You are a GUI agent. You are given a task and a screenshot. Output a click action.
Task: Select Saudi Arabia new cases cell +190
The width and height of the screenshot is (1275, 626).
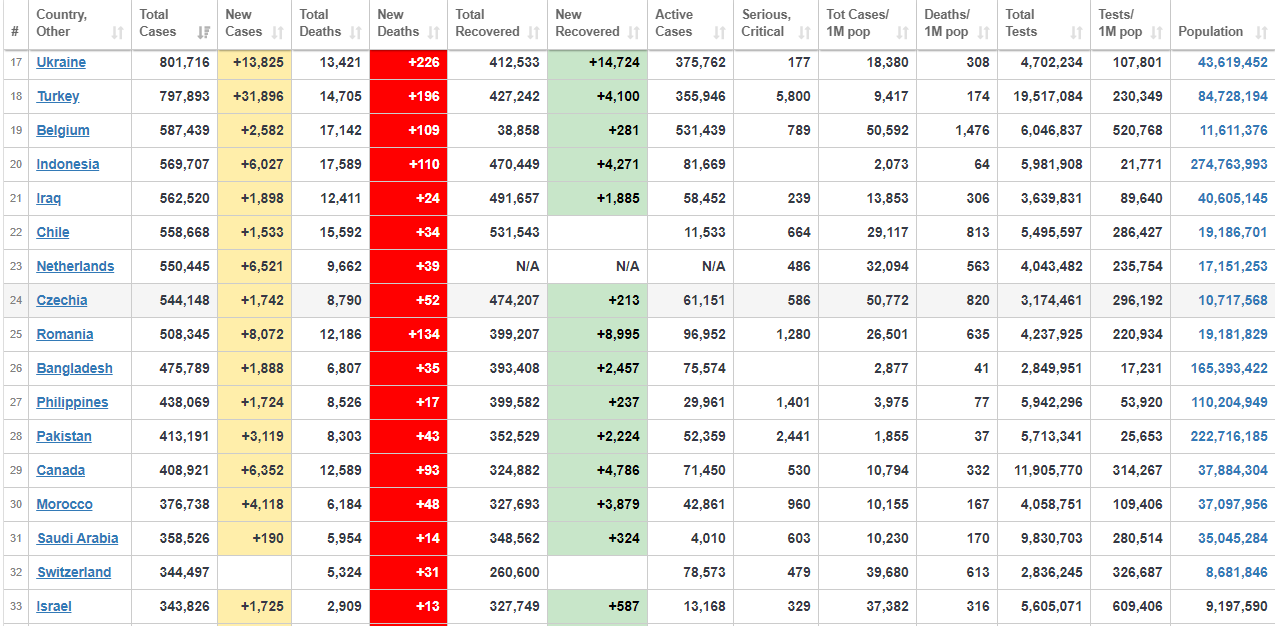254,538
